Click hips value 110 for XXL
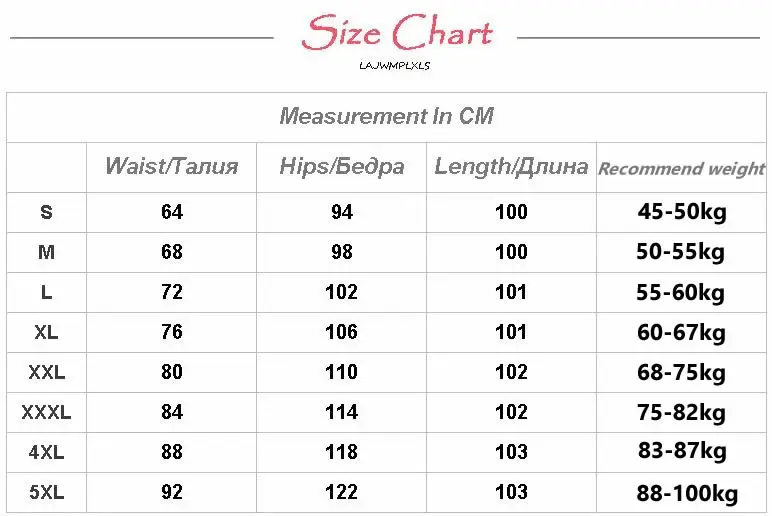Image resolution: width=772 pixels, height=516 pixels. click(341, 372)
